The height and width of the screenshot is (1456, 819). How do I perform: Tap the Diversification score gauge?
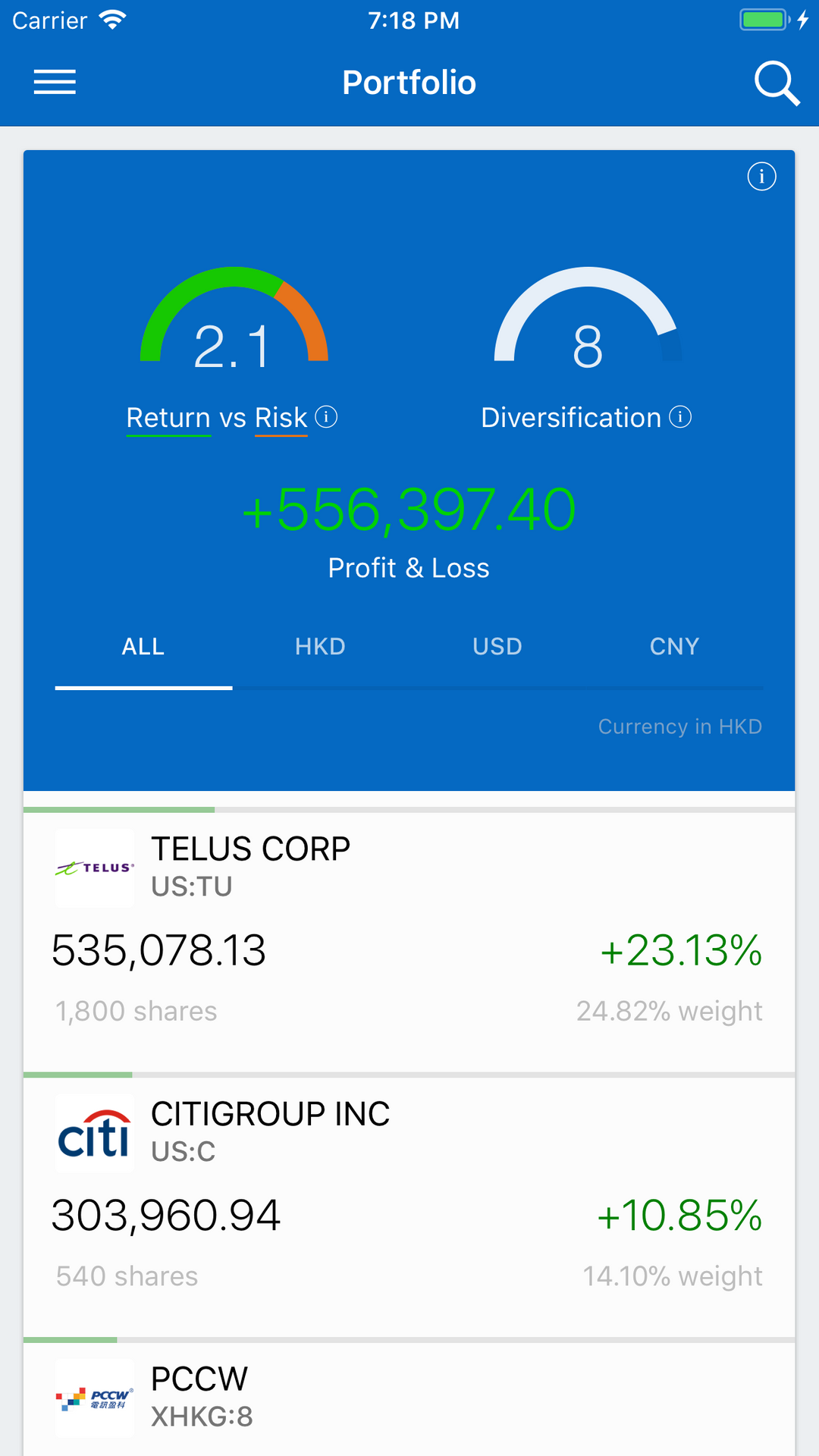(x=588, y=317)
